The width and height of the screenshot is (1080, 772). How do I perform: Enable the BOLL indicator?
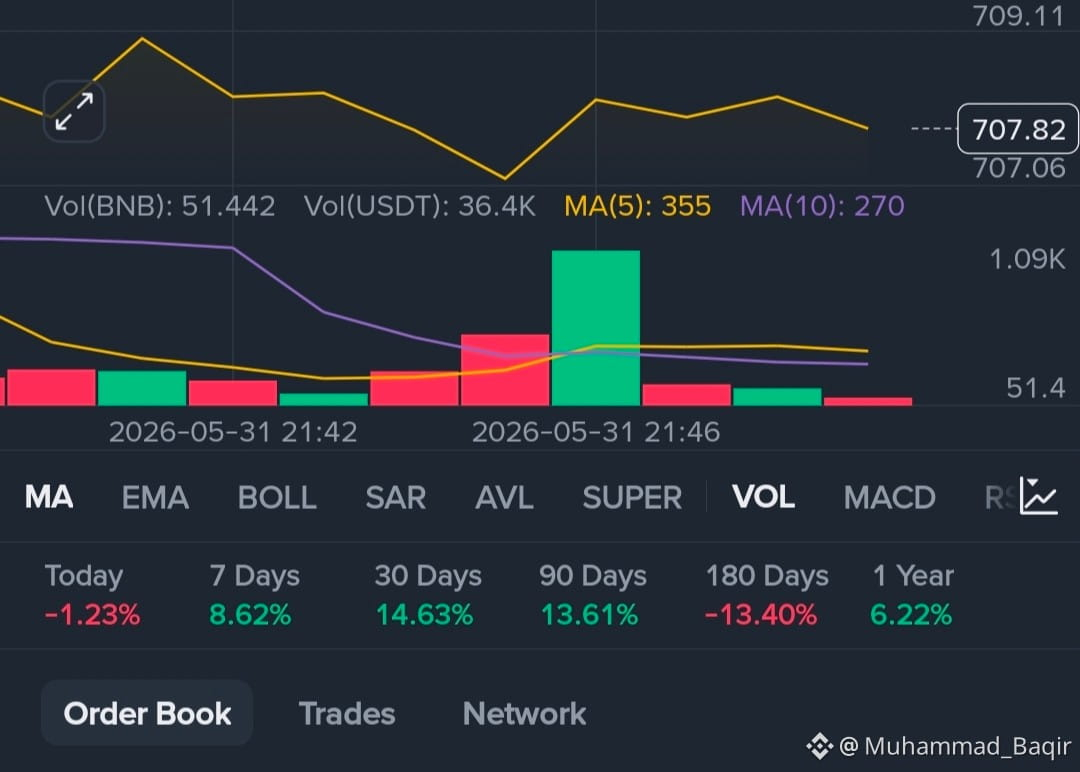pos(277,497)
